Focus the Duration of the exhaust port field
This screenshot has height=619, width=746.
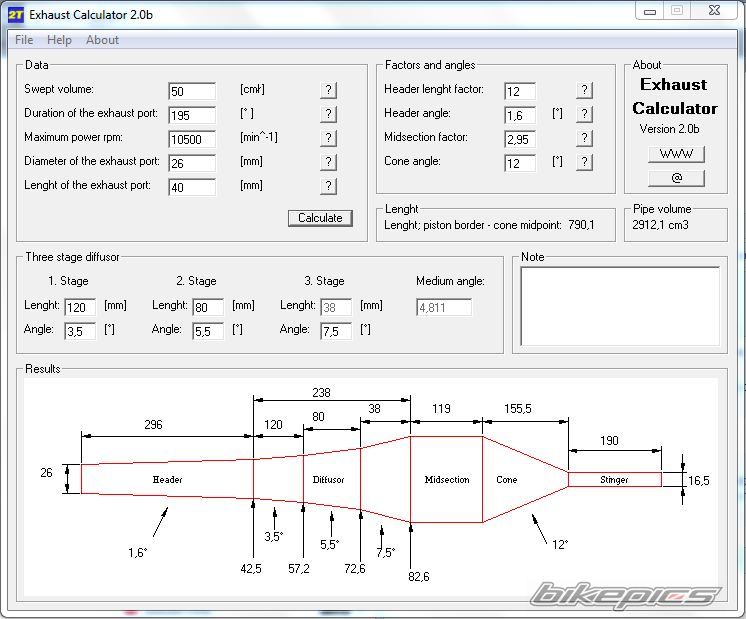point(192,115)
